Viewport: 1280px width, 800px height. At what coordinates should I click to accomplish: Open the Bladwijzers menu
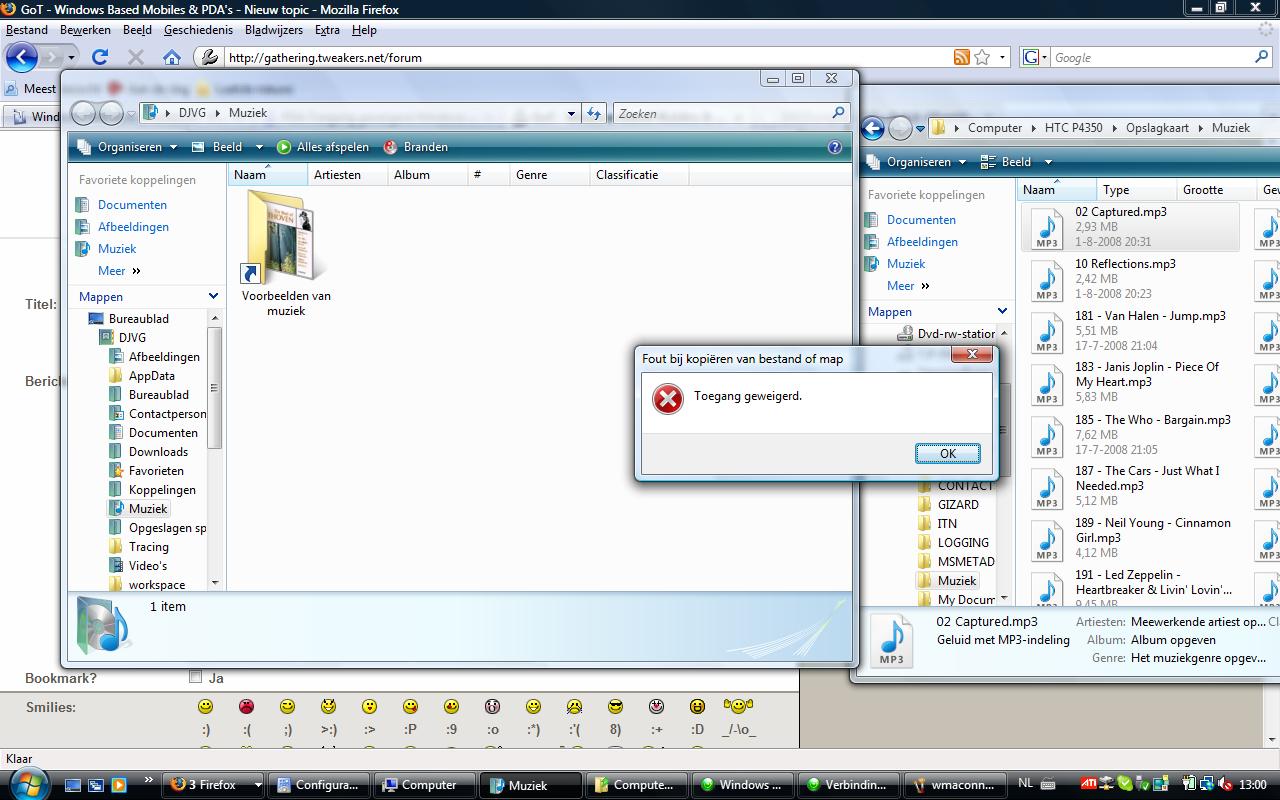[x=273, y=30]
